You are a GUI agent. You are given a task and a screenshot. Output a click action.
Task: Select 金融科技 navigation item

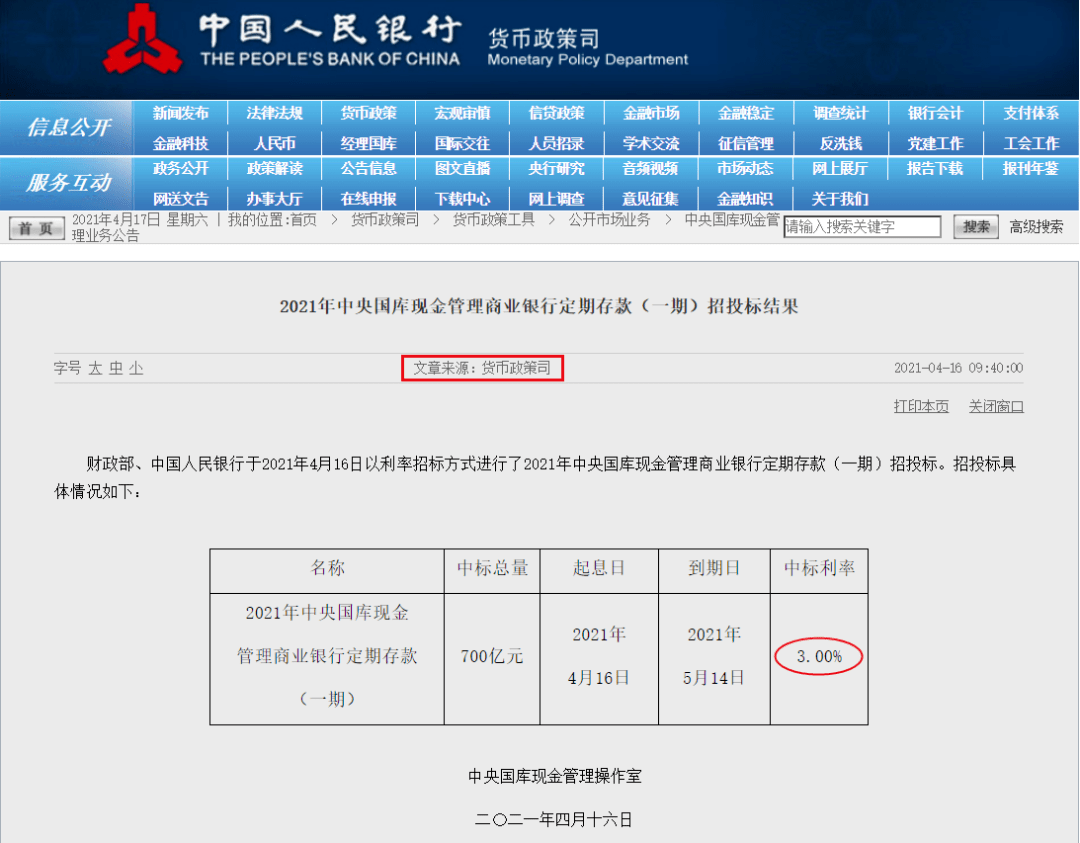tap(180, 143)
